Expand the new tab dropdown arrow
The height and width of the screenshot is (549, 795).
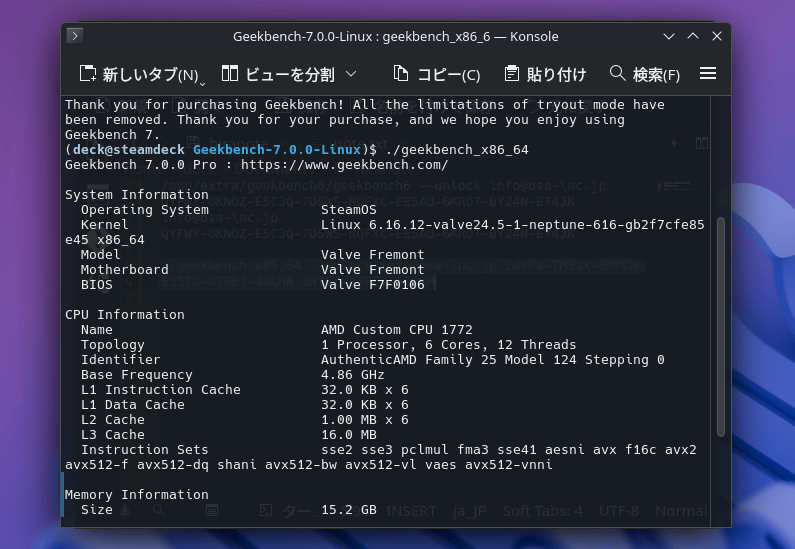coord(202,84)
